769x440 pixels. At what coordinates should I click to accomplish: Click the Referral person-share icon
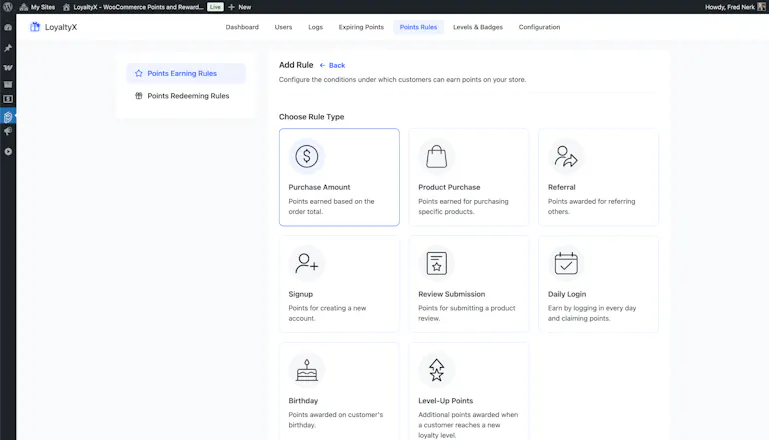click(566, 156)
